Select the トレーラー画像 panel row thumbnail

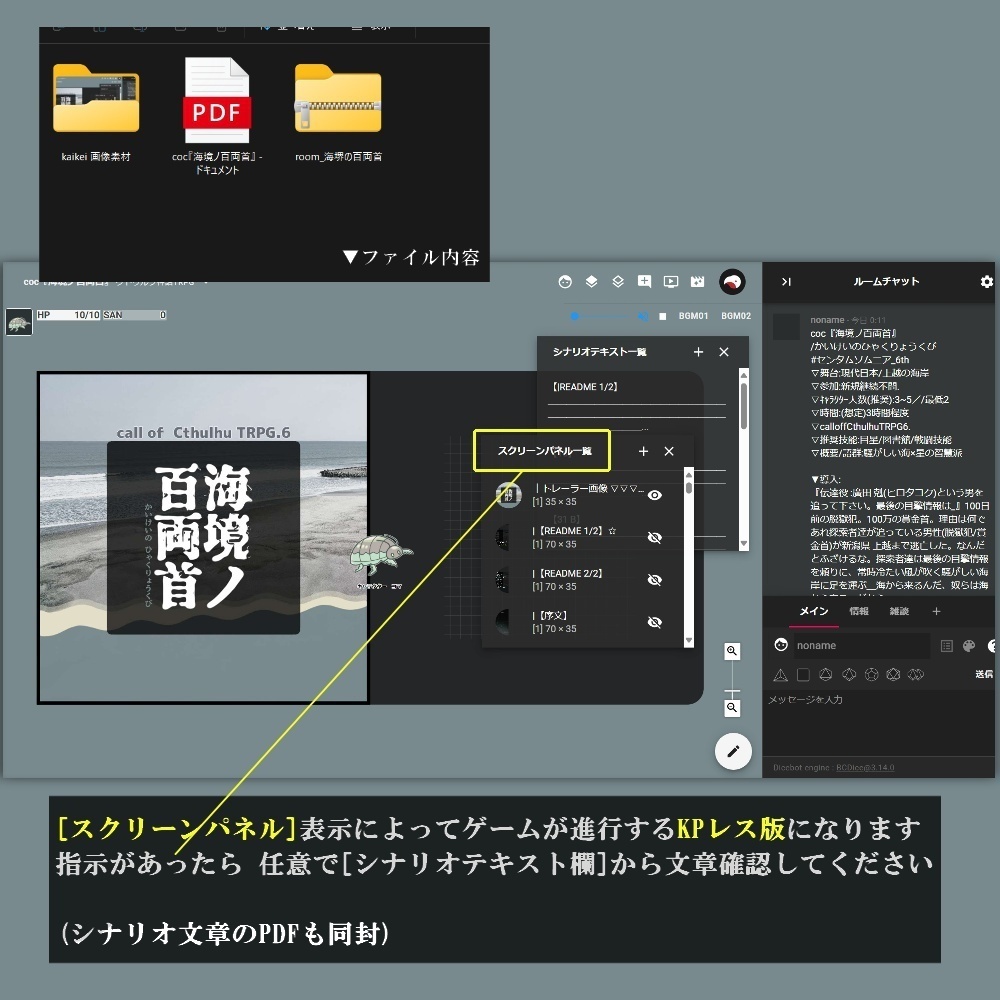pyautogui.click(x=509, y=495)
